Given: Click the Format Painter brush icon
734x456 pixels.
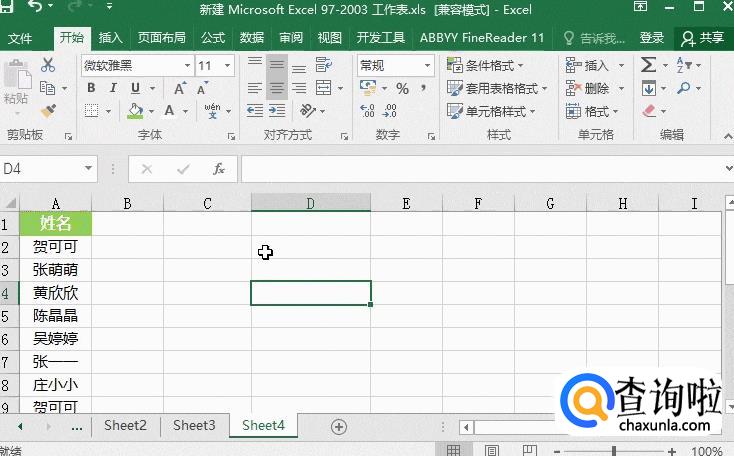Looking at the screenshot, I should click(x=47, y=111).
